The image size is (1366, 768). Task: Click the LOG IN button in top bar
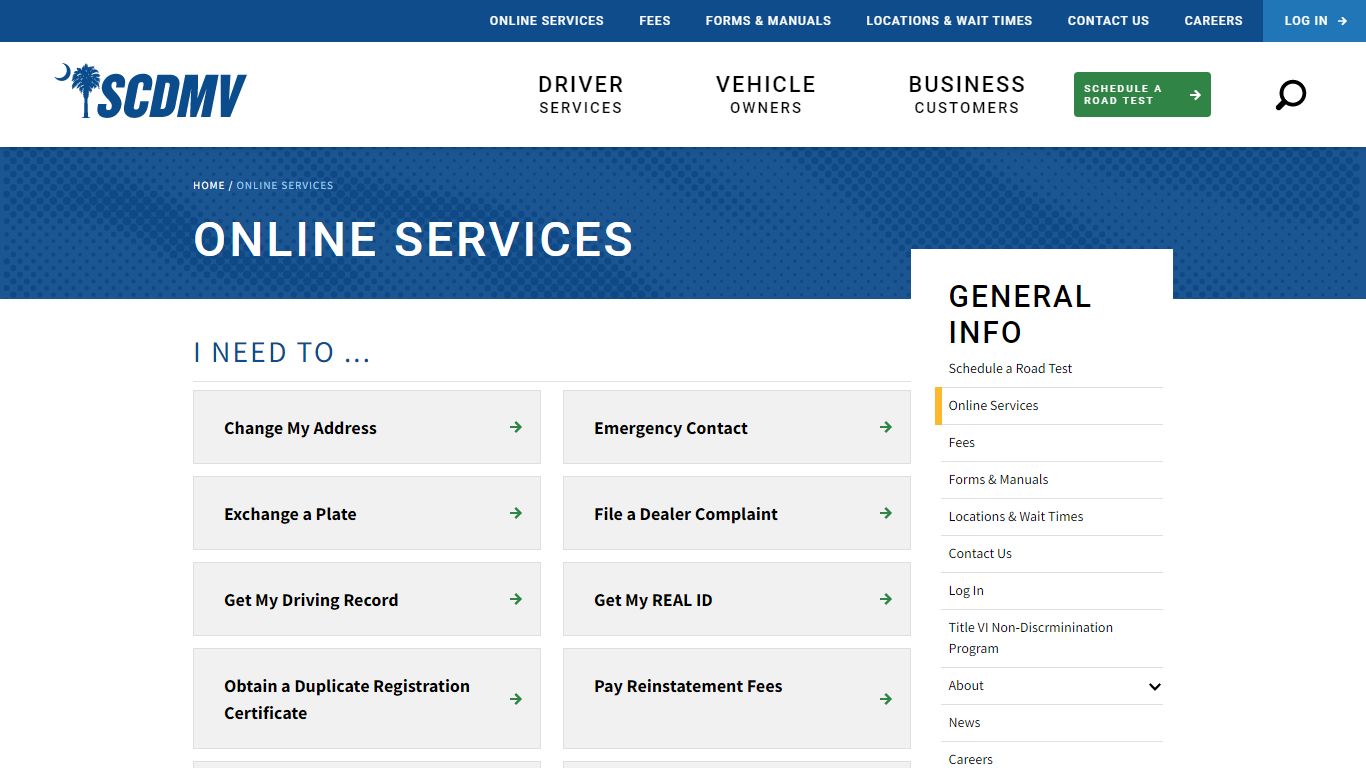pyautogui.click(x=1314, y=21)
